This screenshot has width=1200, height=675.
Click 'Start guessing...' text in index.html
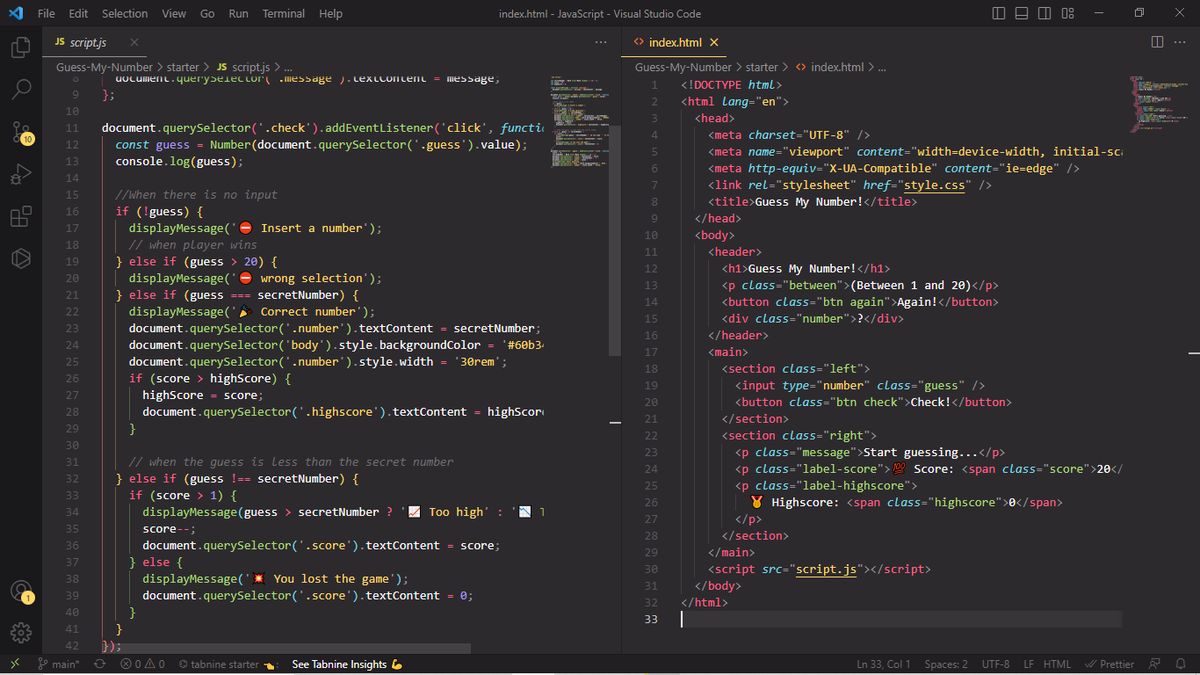click(x=922, y=452)
